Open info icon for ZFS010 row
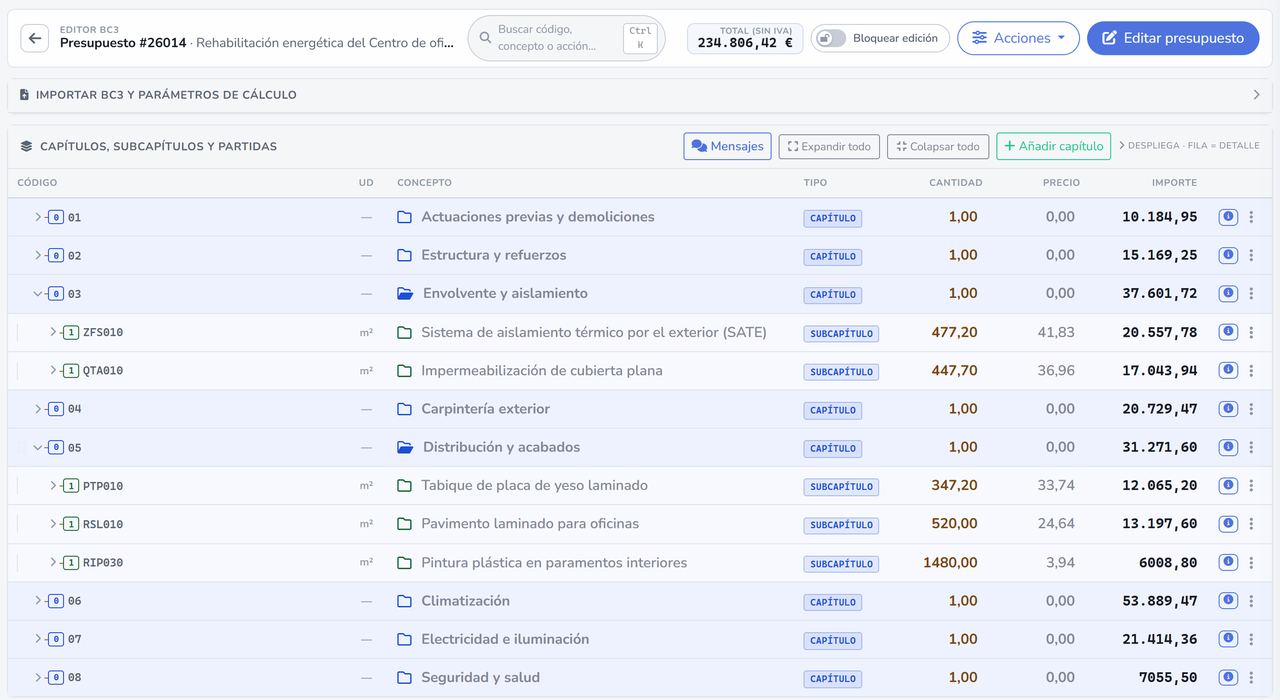 click(1228, 332)
